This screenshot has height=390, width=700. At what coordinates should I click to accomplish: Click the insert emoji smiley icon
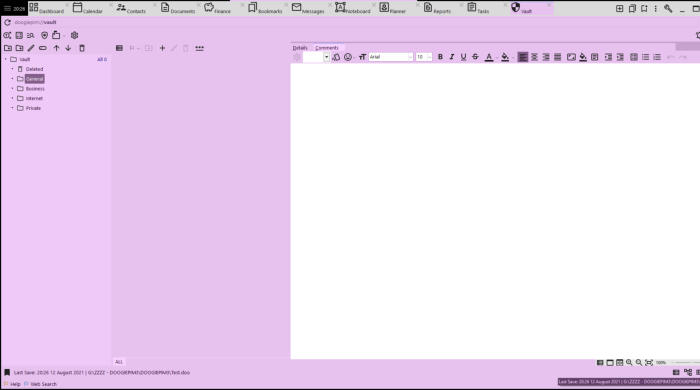(348, 57)
